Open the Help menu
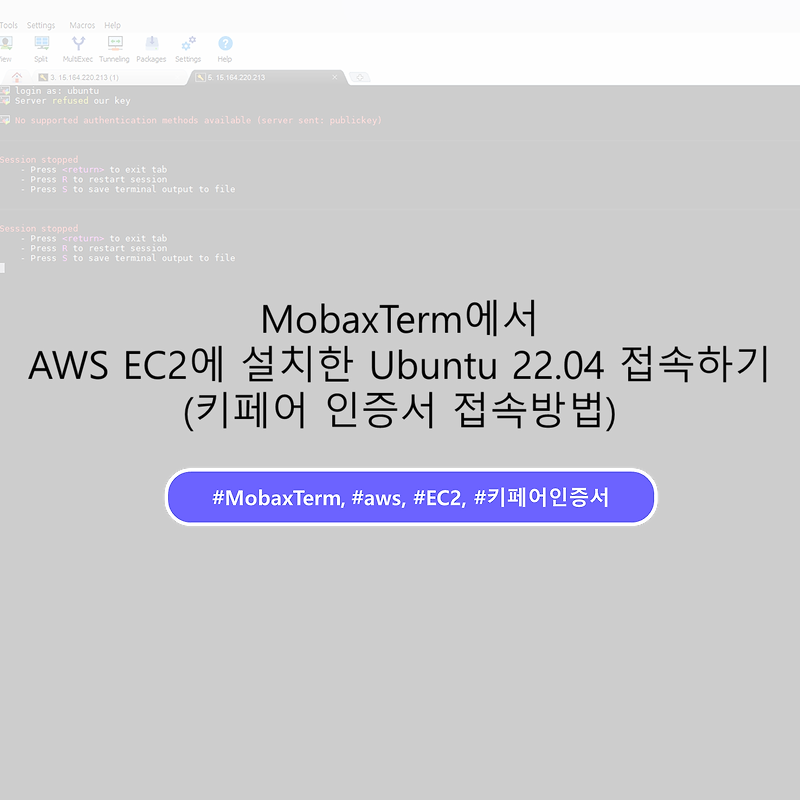This screenshot has height=800, width=800. [x=113, y=24]
